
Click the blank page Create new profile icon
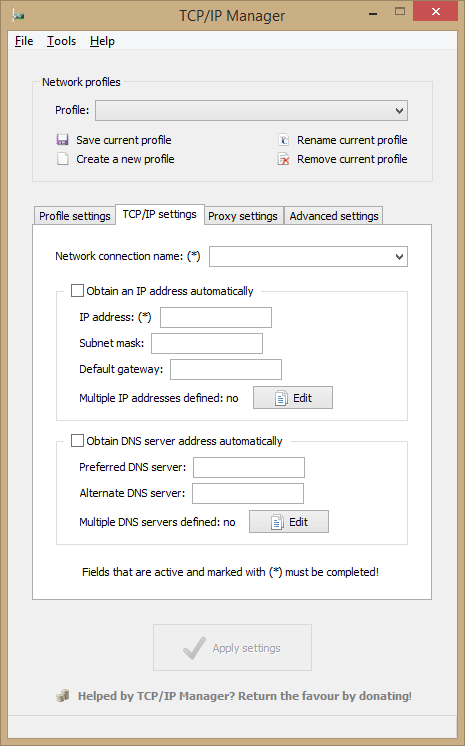click(x=62, y=159)
